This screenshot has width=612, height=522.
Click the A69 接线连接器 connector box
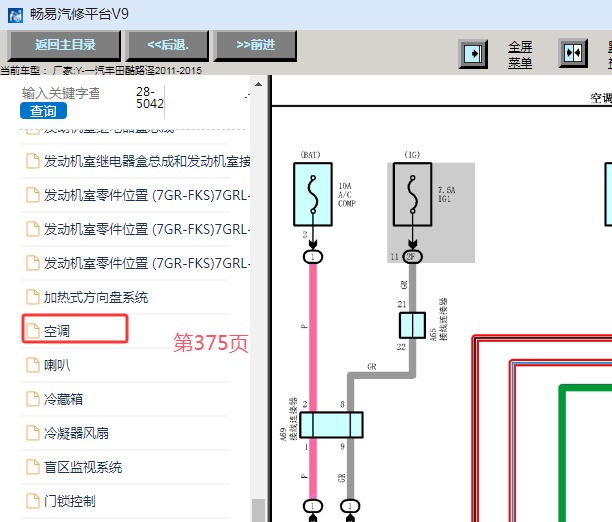(x=331, y=425)
